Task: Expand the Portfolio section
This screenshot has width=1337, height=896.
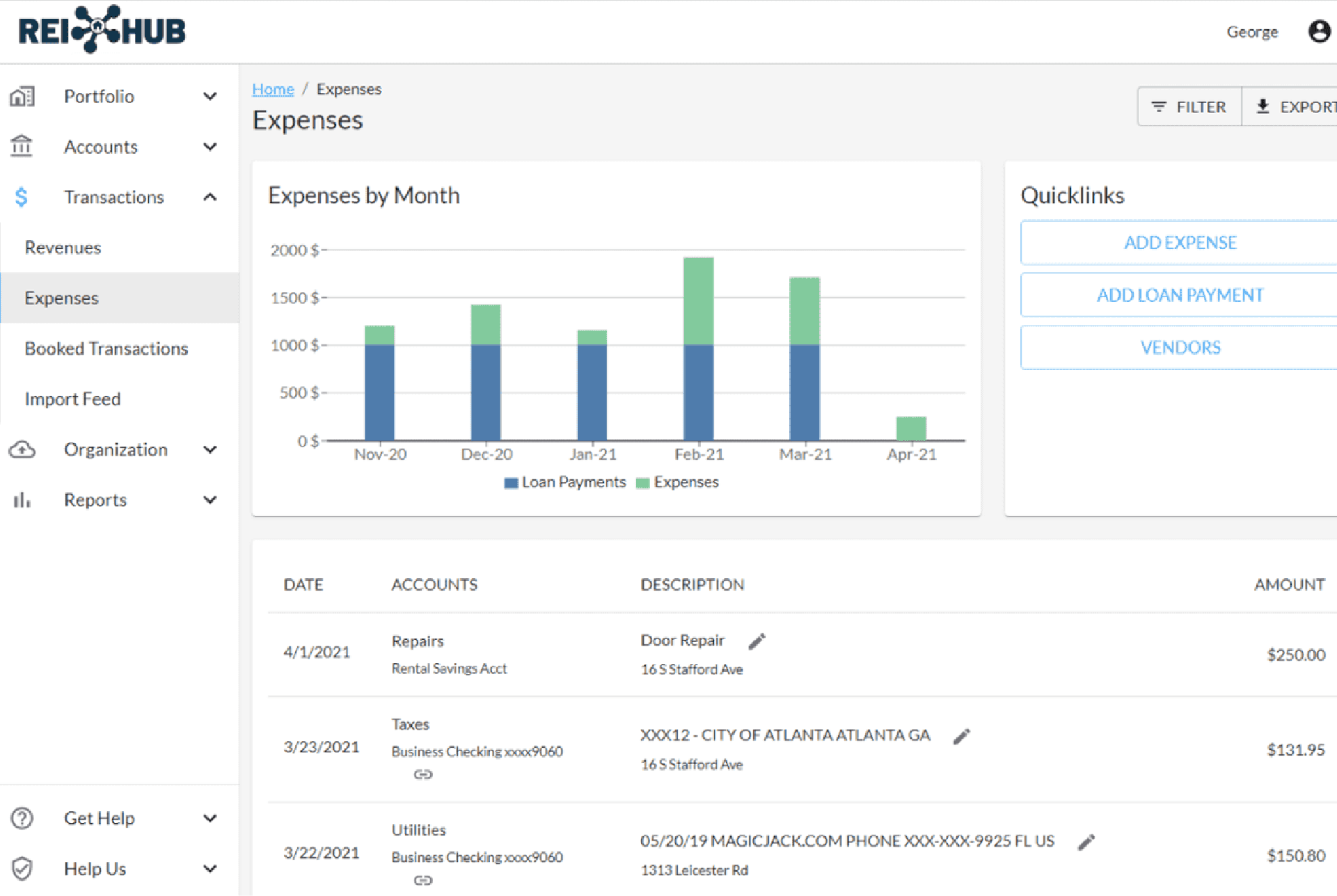Action: click(209, 96)
